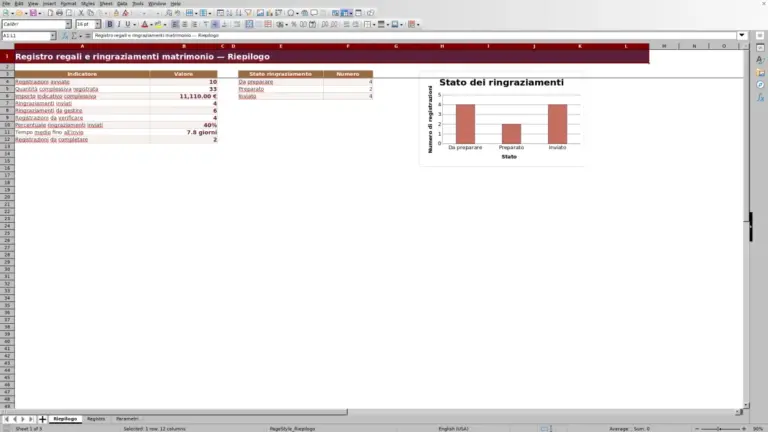Open the sidebar Functions deck
Viewport: 768px width, 432px height.
760,97
